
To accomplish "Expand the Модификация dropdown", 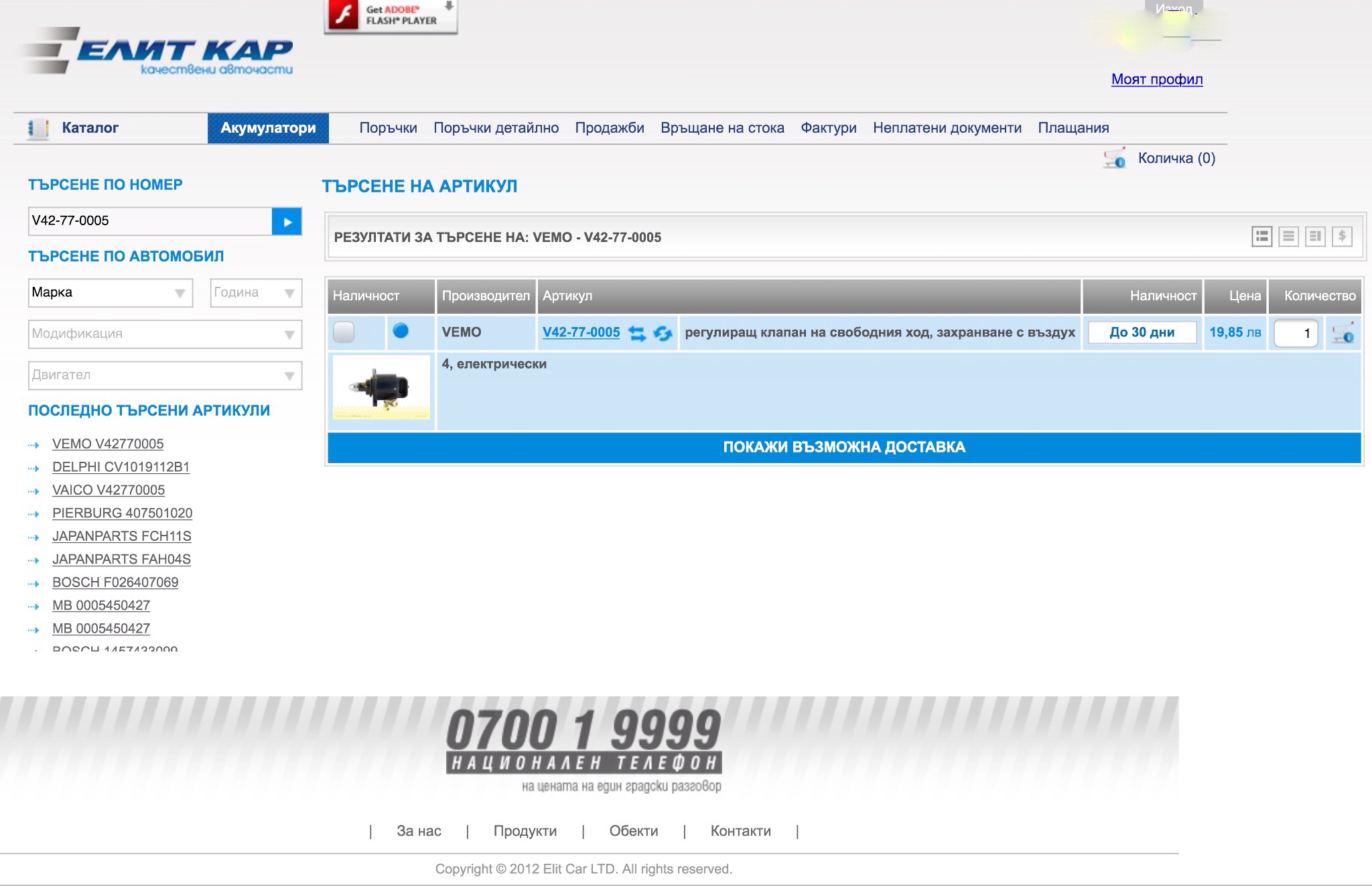I will coord(165,334).
